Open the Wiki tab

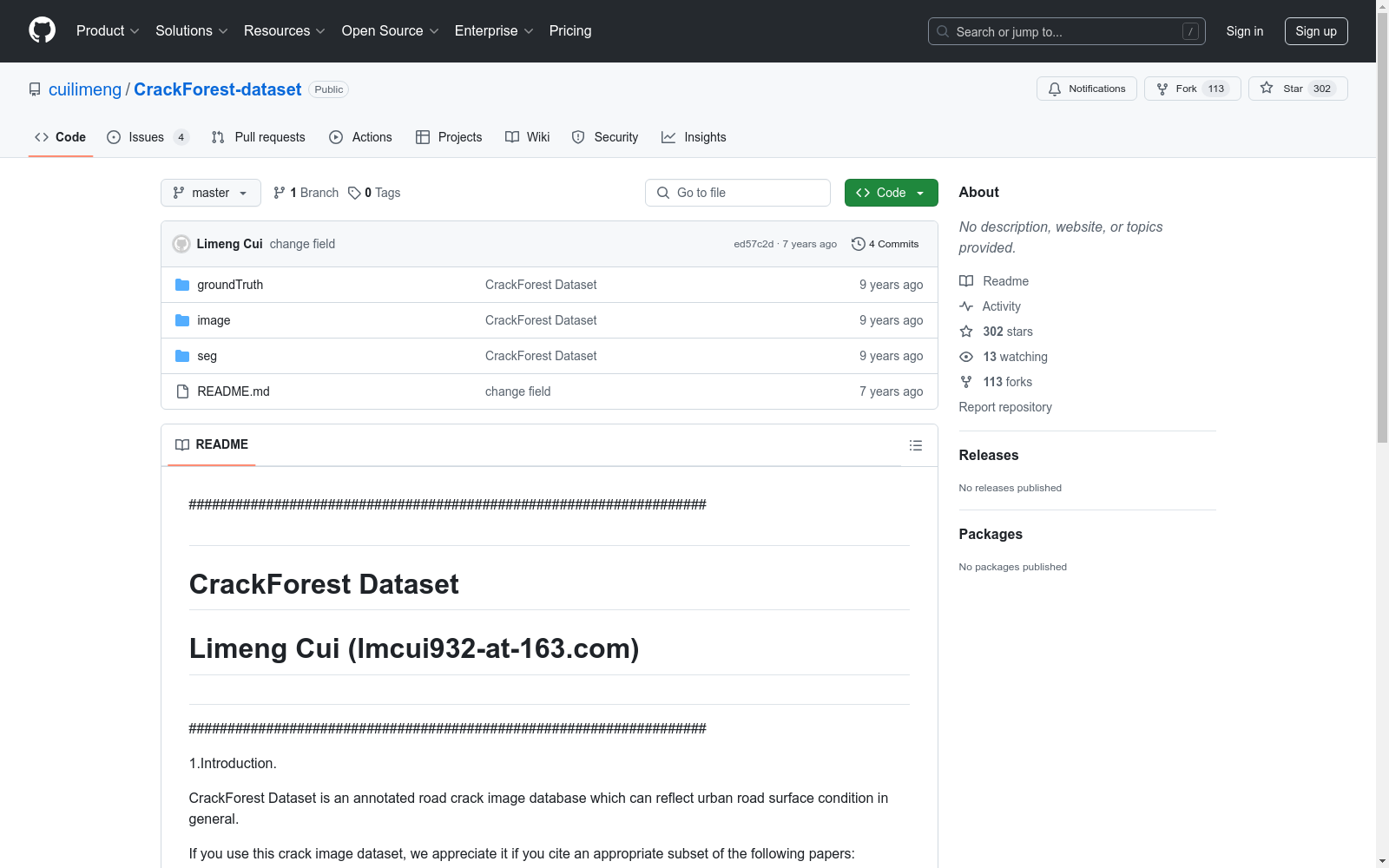point(527,137)
